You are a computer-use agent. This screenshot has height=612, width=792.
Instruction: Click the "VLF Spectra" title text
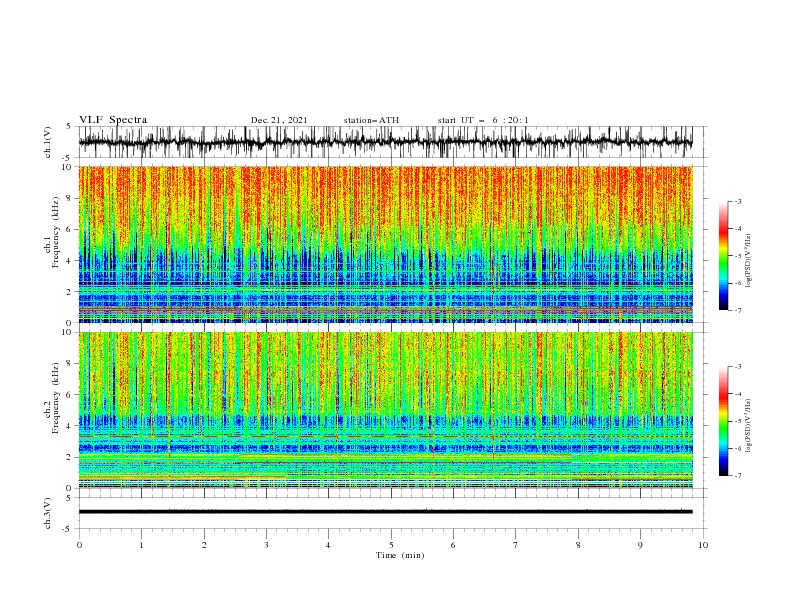click(x=113, y=120)
